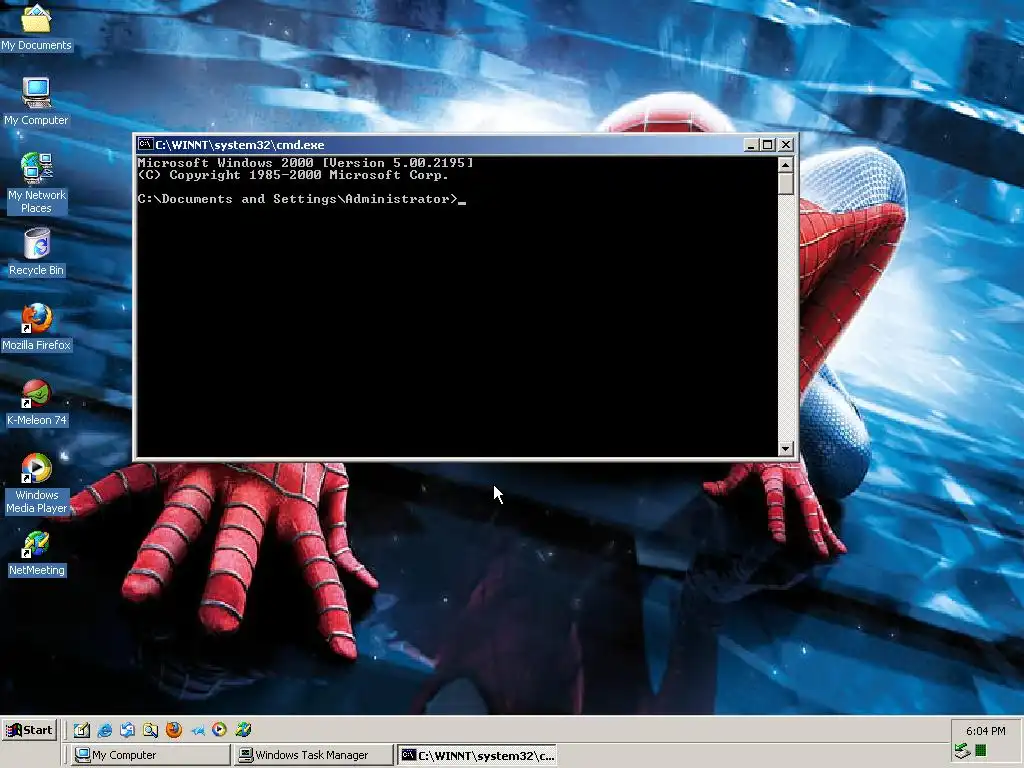Select the Windows Media Player desktop shortcut
Image resolution: width=1024 pixels, height=768 pixels.
36,483
